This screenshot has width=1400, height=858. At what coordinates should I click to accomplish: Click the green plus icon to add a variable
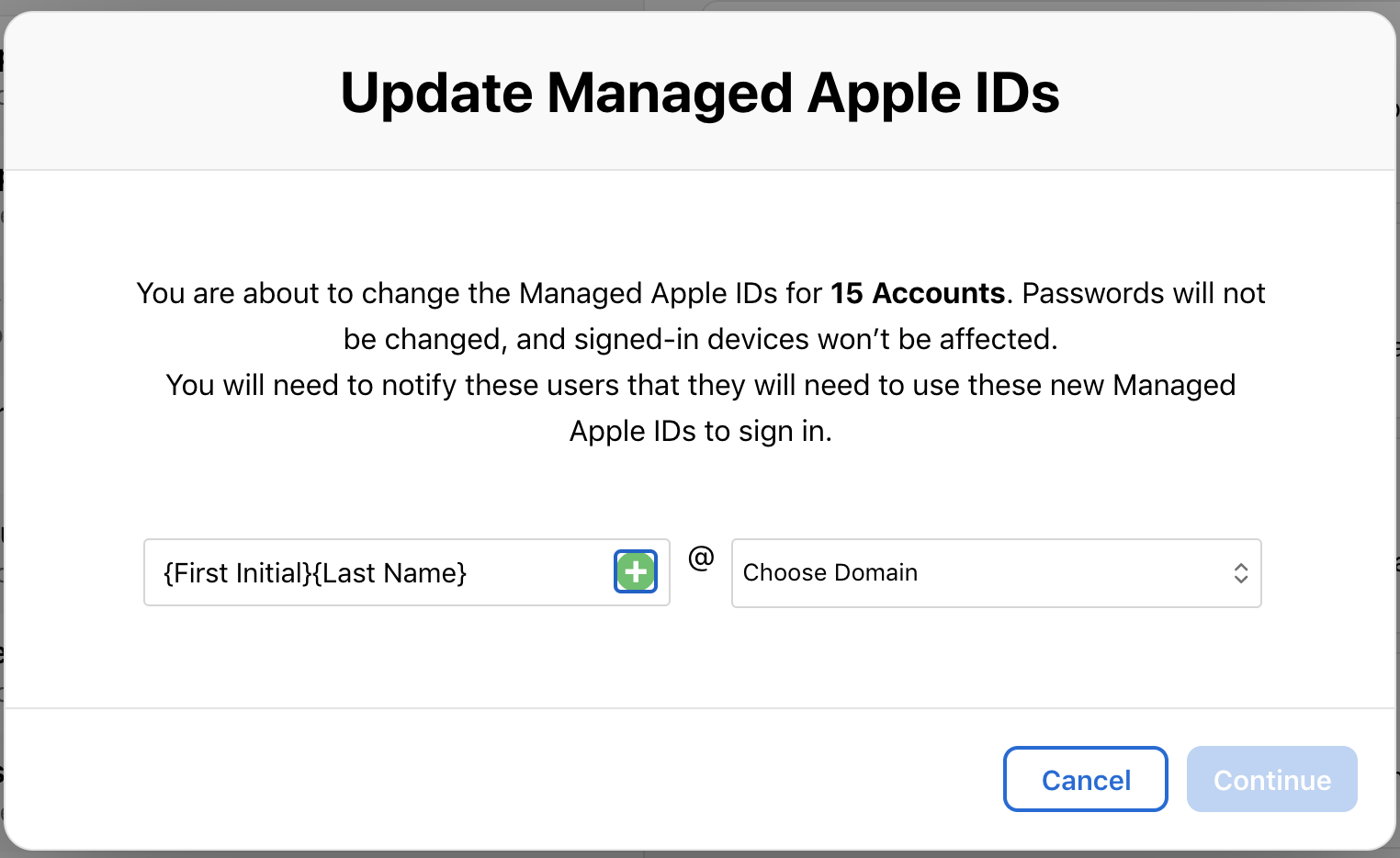click(x=636, y=572)
